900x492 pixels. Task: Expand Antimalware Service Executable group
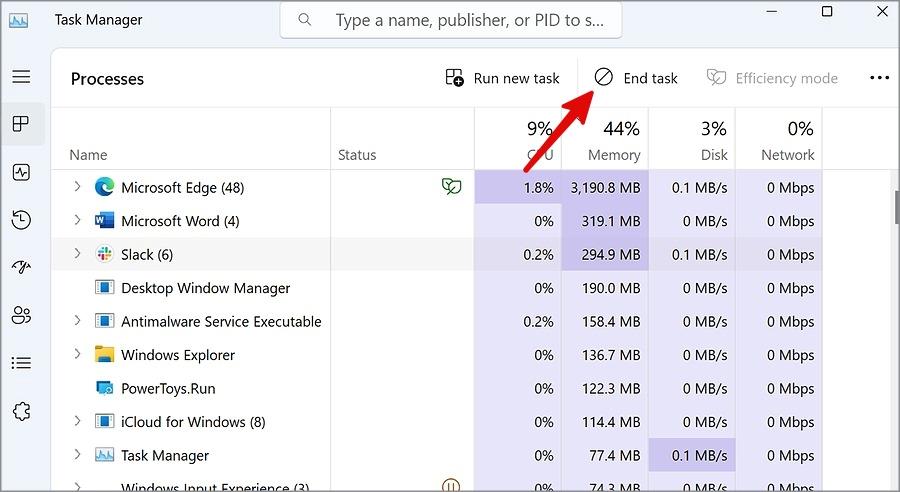pos(77,320)
